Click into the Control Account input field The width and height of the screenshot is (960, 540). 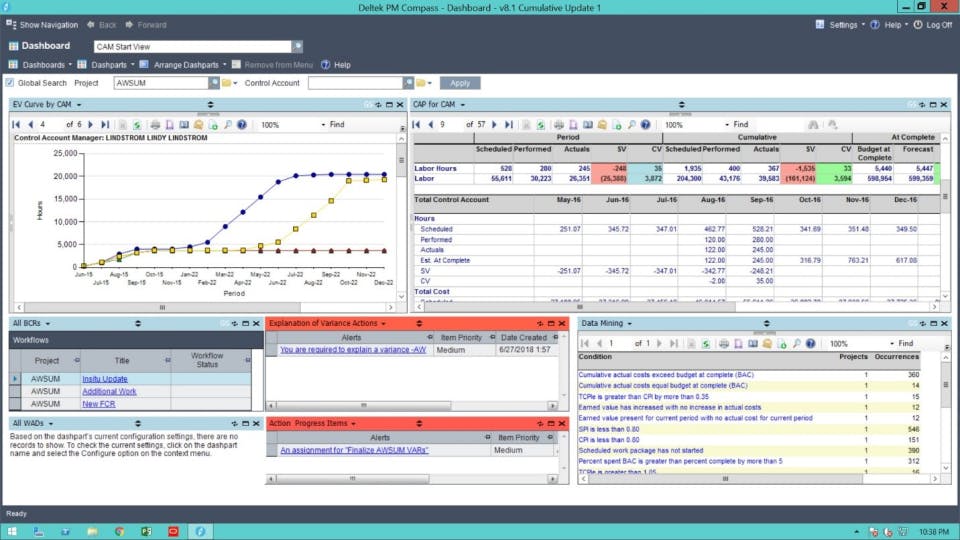[356, 83]
